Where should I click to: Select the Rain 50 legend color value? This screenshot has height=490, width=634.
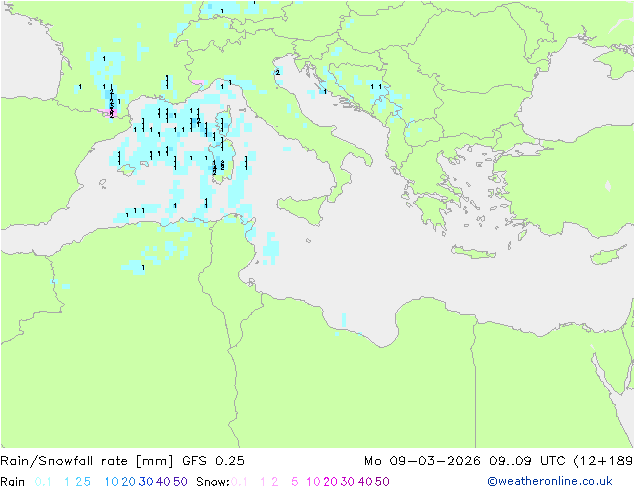(180, 482)
